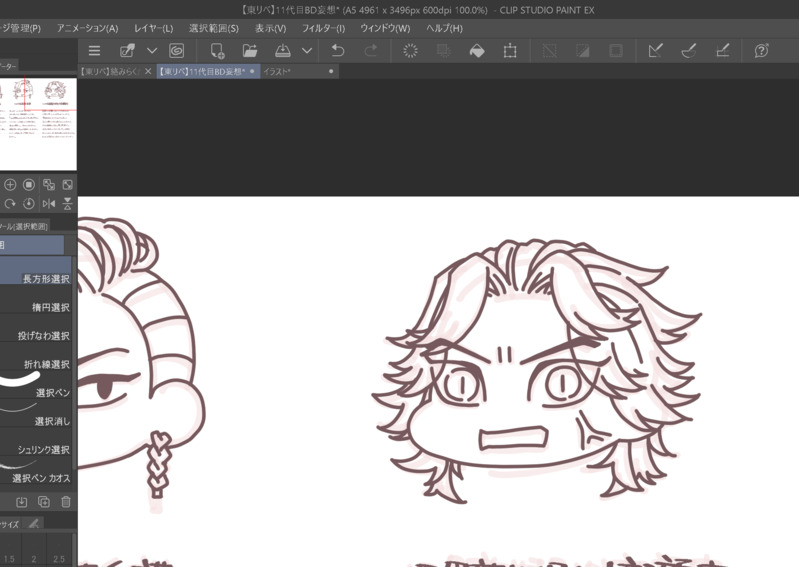Image resolution: width=799 pixels, height=567 pixels.
Task: Toggle Snap to Grid
Action: (x=723, y=50)
